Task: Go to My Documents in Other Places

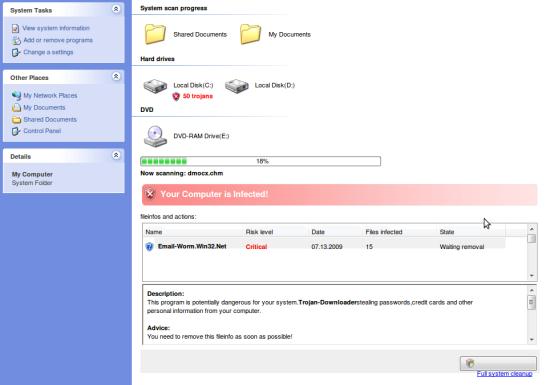Action: [x=44, y=107]
